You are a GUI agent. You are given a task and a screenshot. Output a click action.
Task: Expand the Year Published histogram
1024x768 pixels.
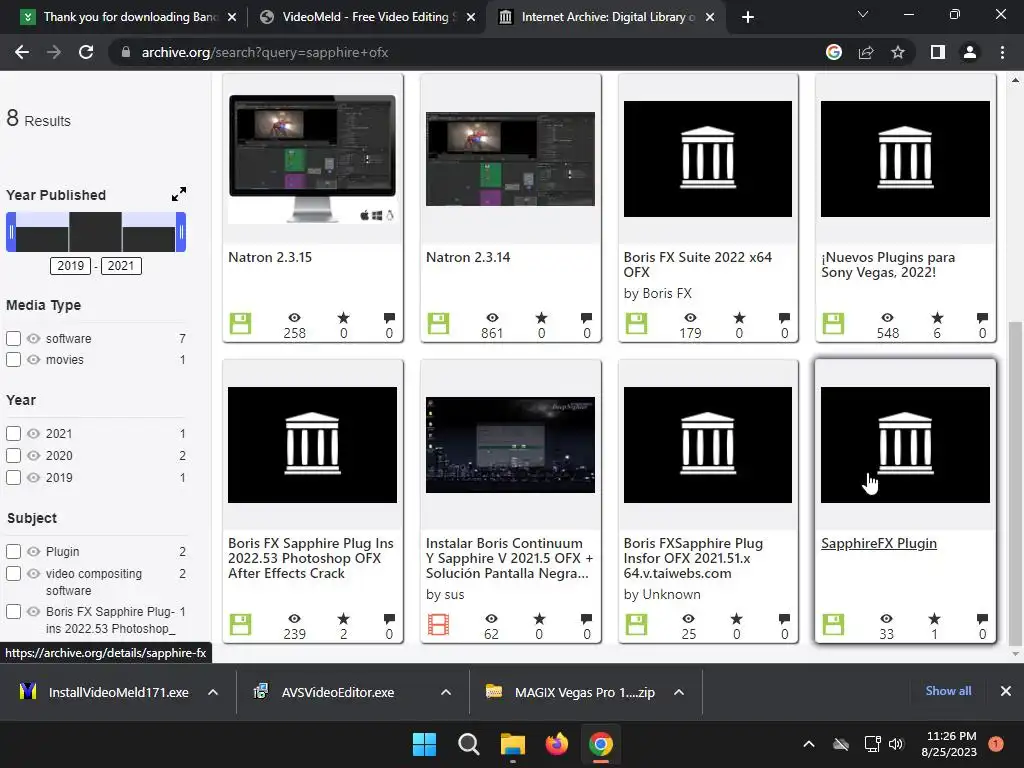click(x=178, y=194)
